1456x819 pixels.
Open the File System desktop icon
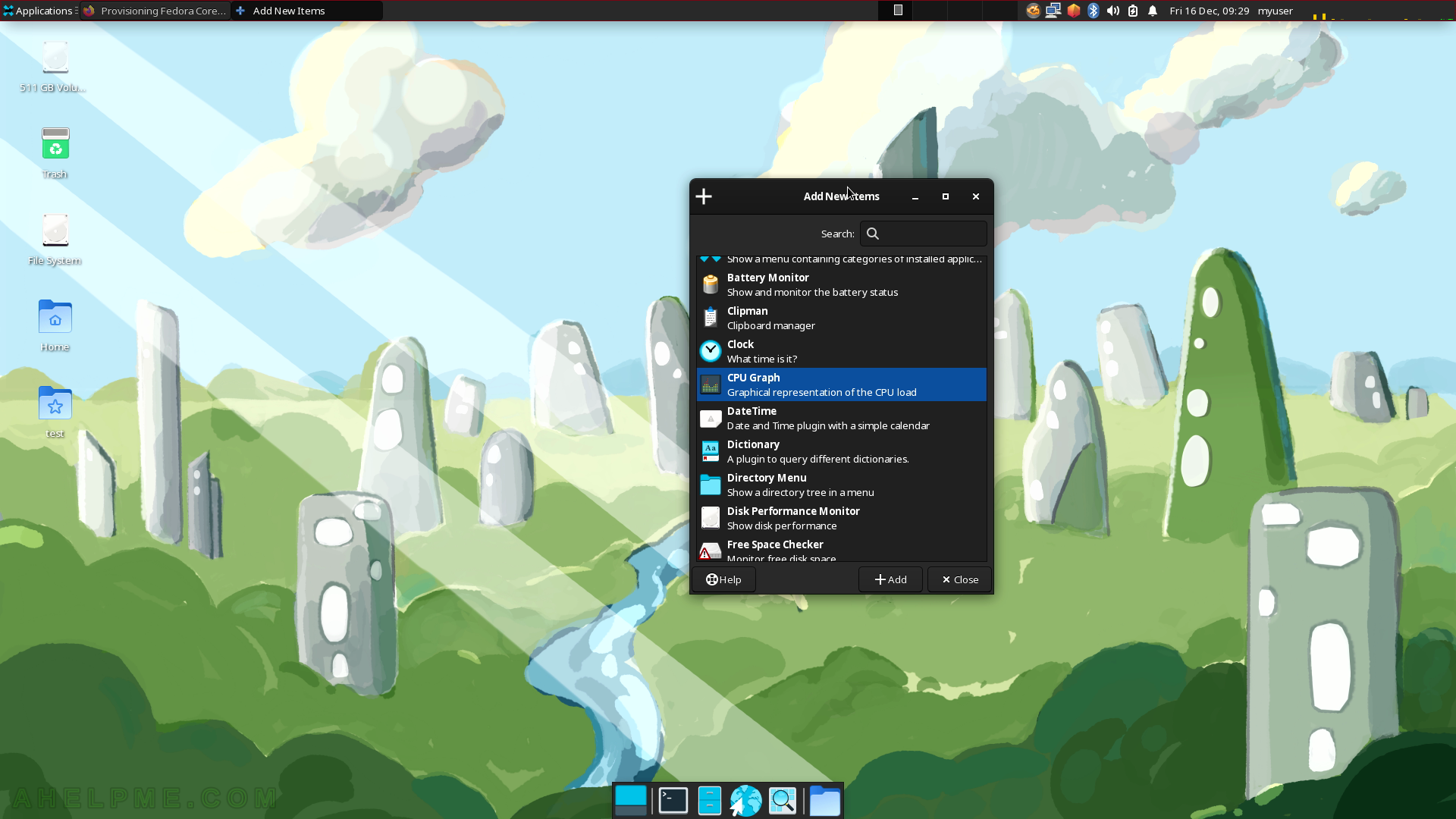55,239
